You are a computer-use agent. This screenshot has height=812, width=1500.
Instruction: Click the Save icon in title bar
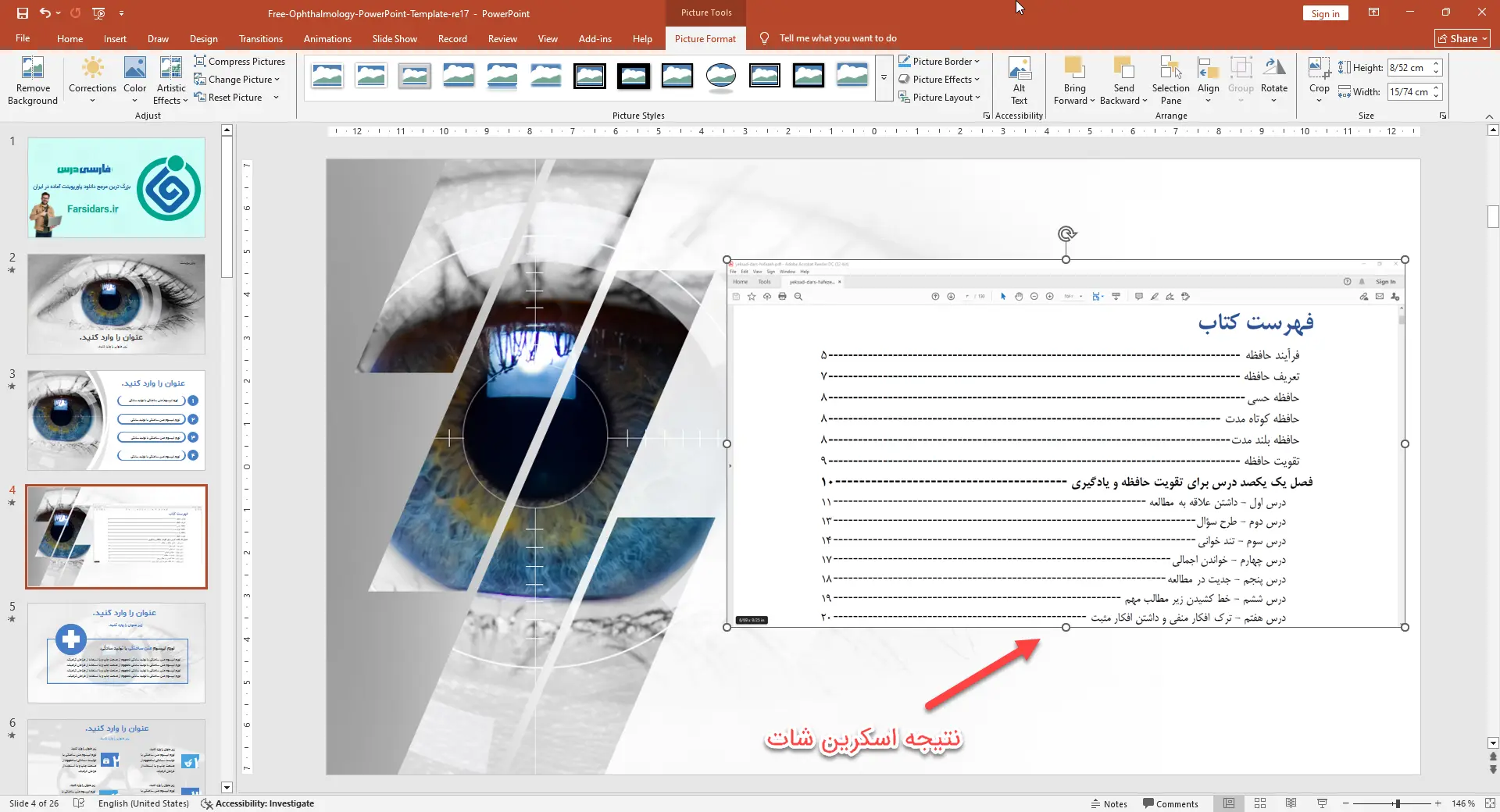point(23,13)
